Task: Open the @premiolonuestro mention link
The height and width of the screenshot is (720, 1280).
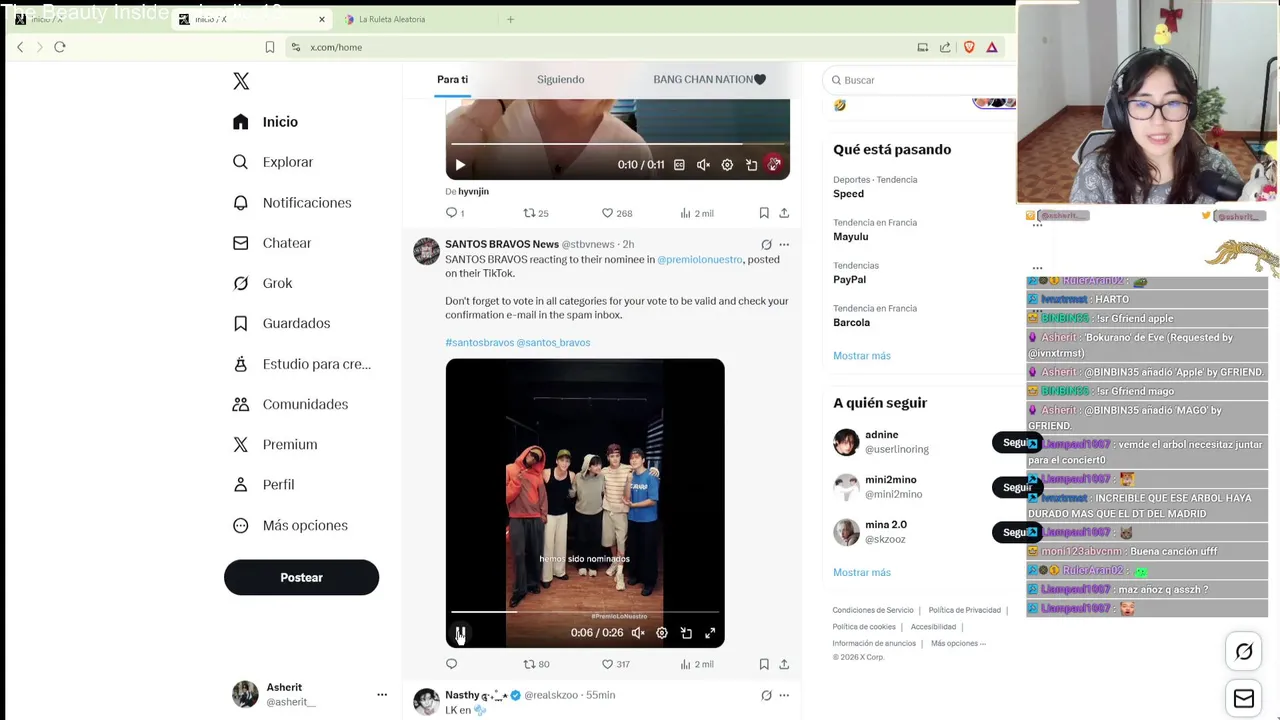Action: (700, 260)
